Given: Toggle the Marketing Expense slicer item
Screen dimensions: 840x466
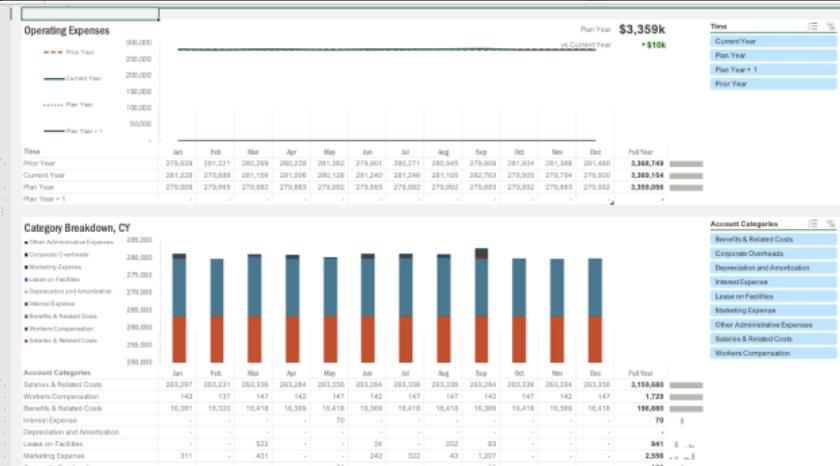Looking at the screenshot, I should tap(773, 310).
